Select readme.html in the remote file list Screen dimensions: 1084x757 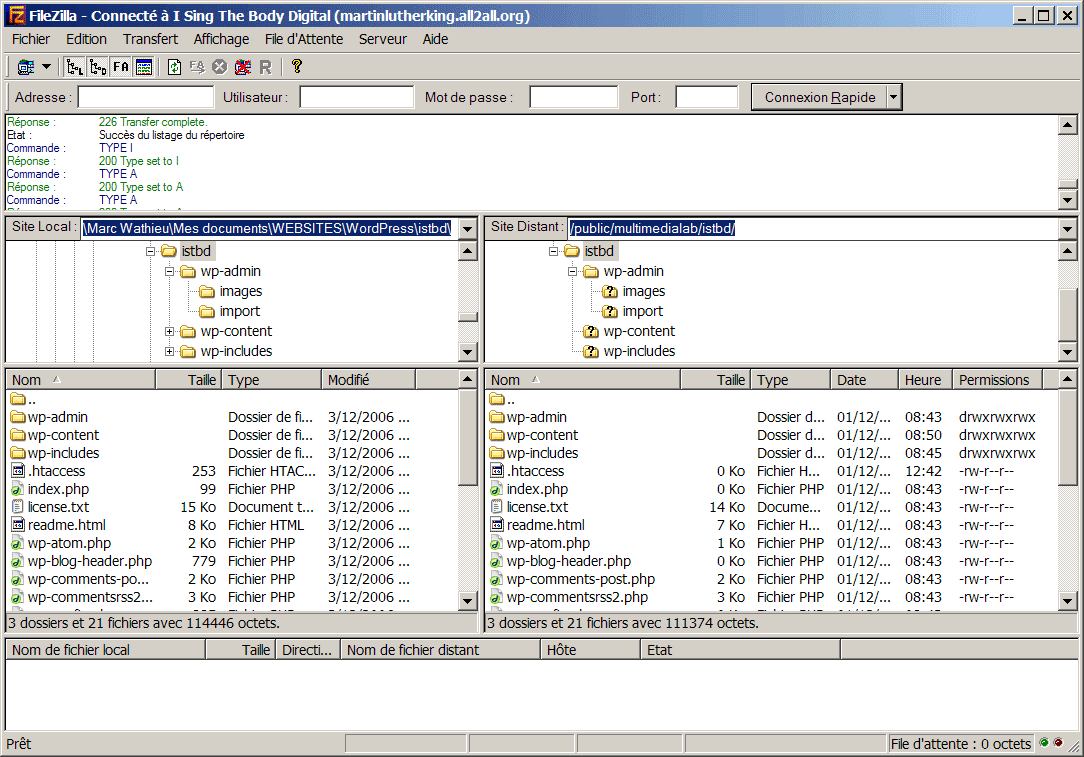coord(545,525)
